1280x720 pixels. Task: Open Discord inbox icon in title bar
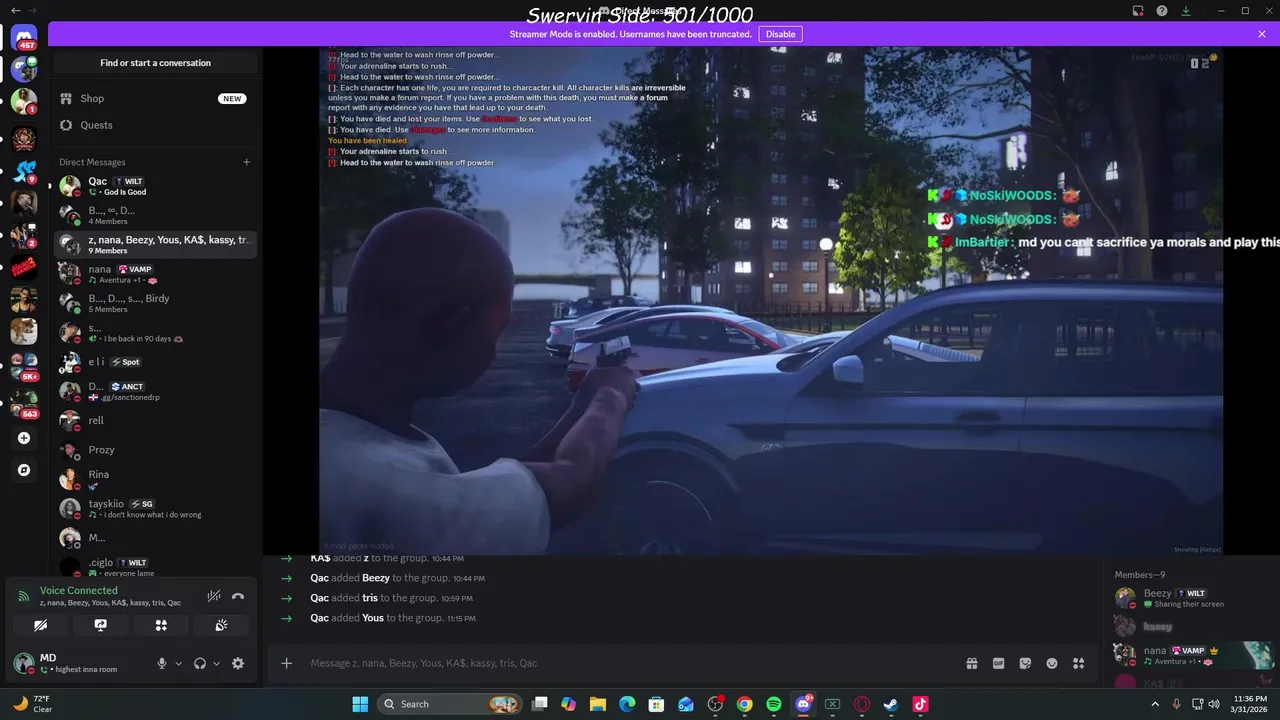[1137, 11]
